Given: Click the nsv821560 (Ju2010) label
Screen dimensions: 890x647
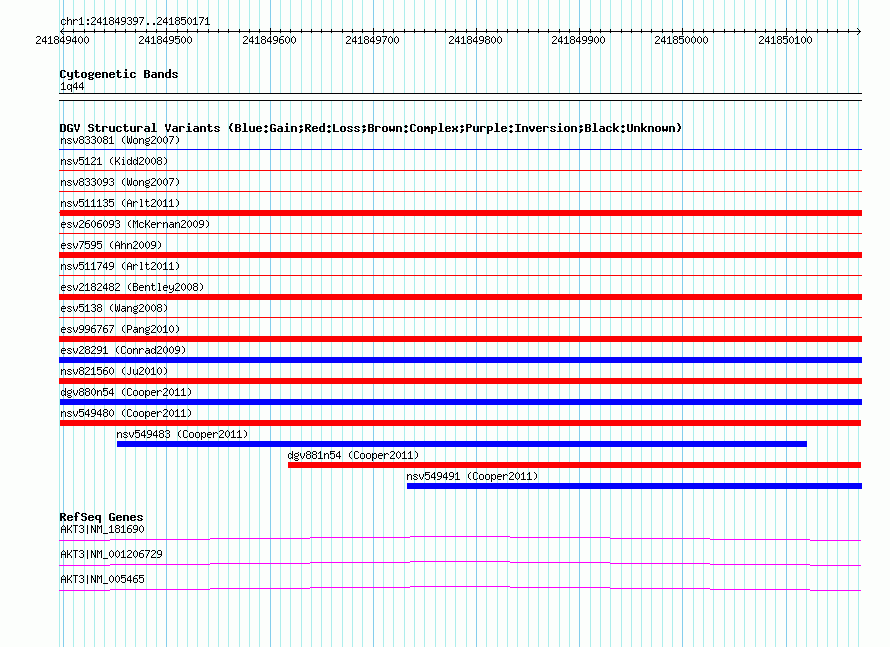Looking at the screenshot, I should point(114,371).
